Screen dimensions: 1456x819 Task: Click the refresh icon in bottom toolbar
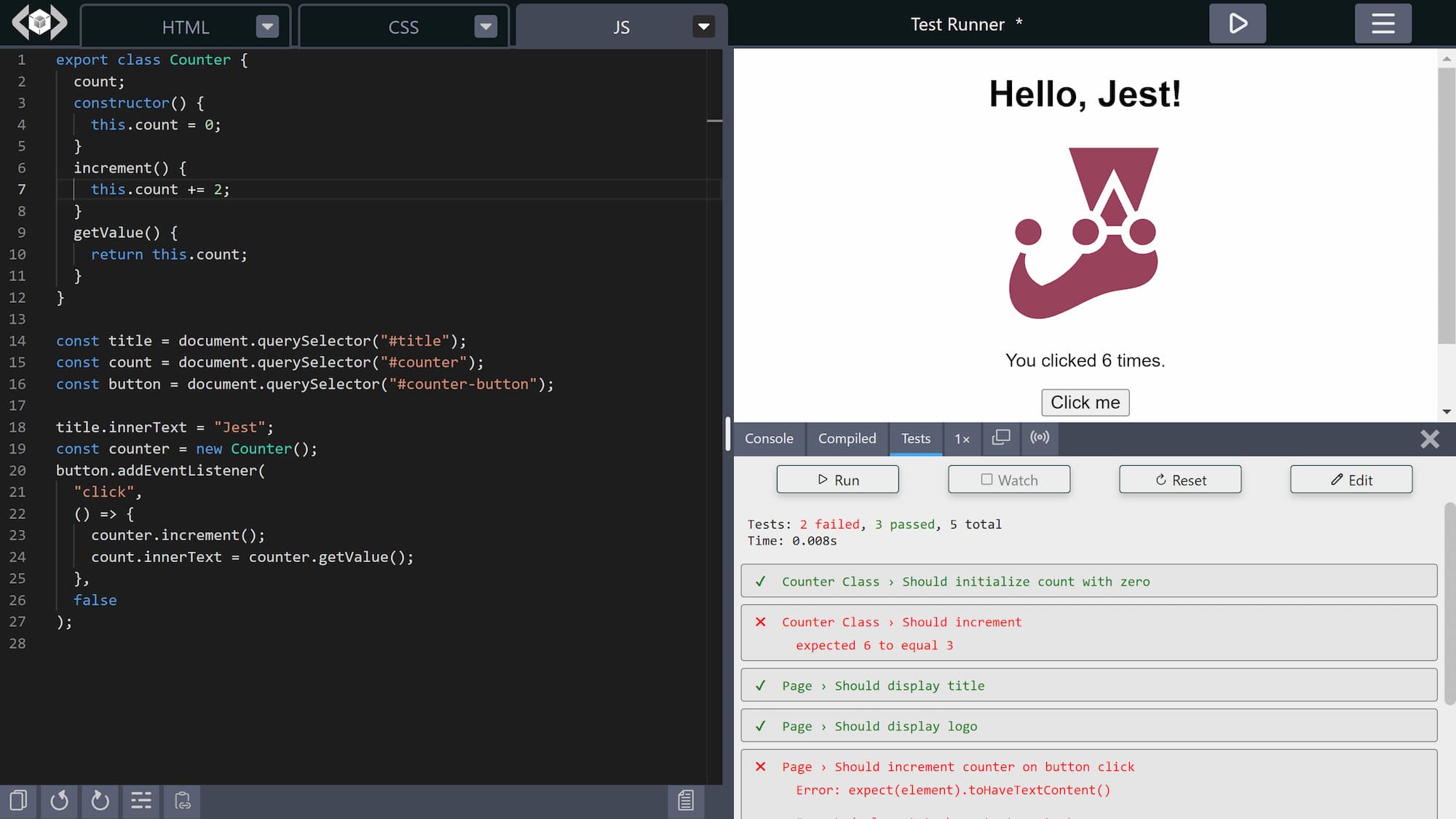pos(98,800)
